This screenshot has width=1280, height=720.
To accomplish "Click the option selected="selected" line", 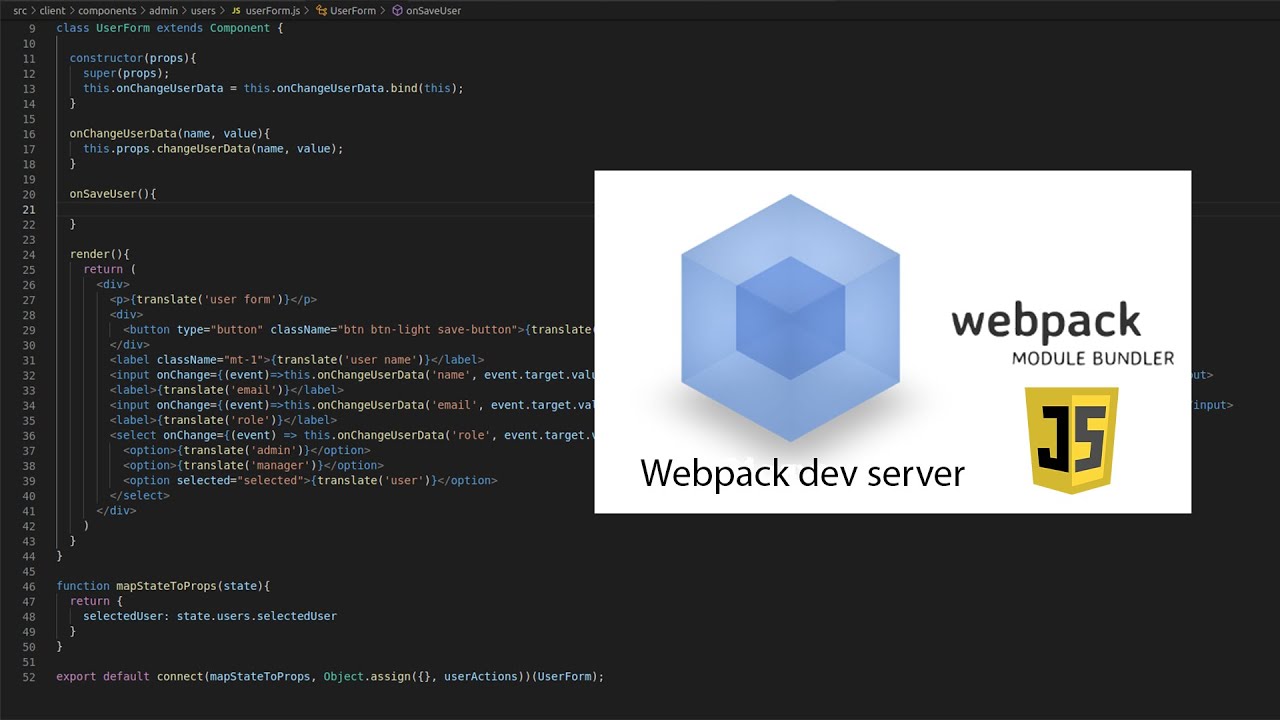I will [x=310, y=480].
